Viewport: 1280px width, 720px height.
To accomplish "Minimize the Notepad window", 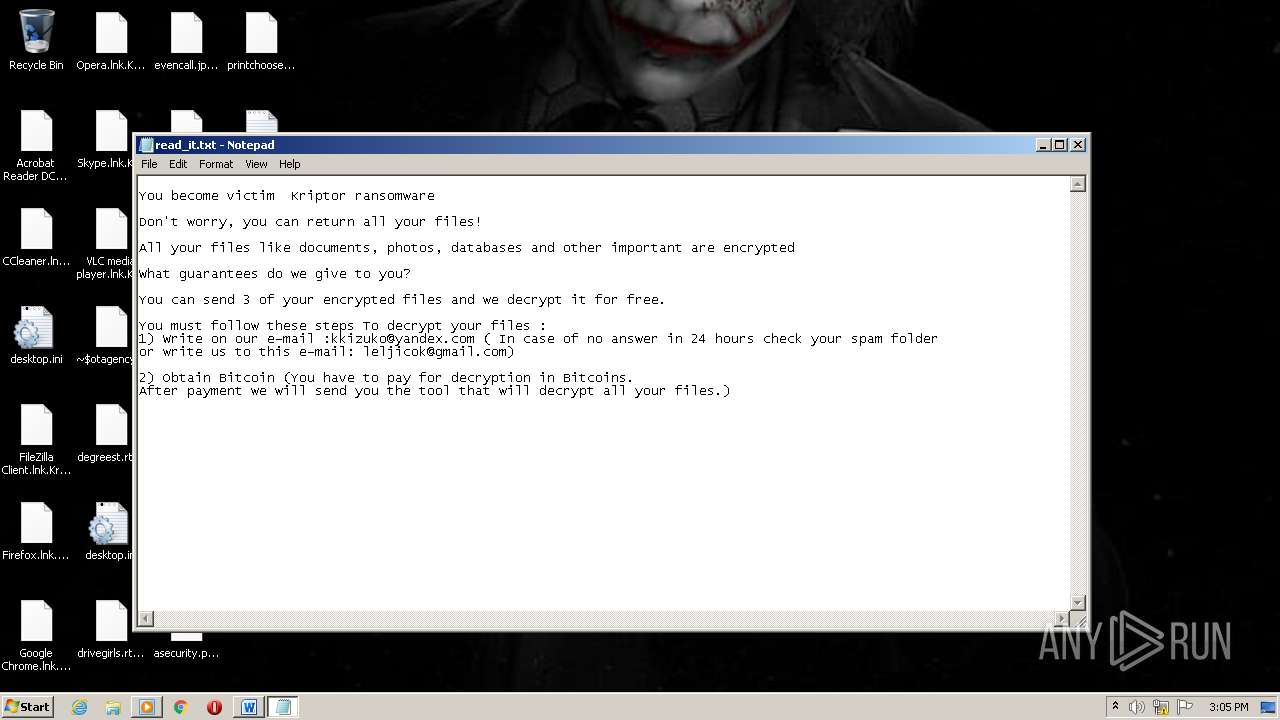I will click(x=1044, y=145).
